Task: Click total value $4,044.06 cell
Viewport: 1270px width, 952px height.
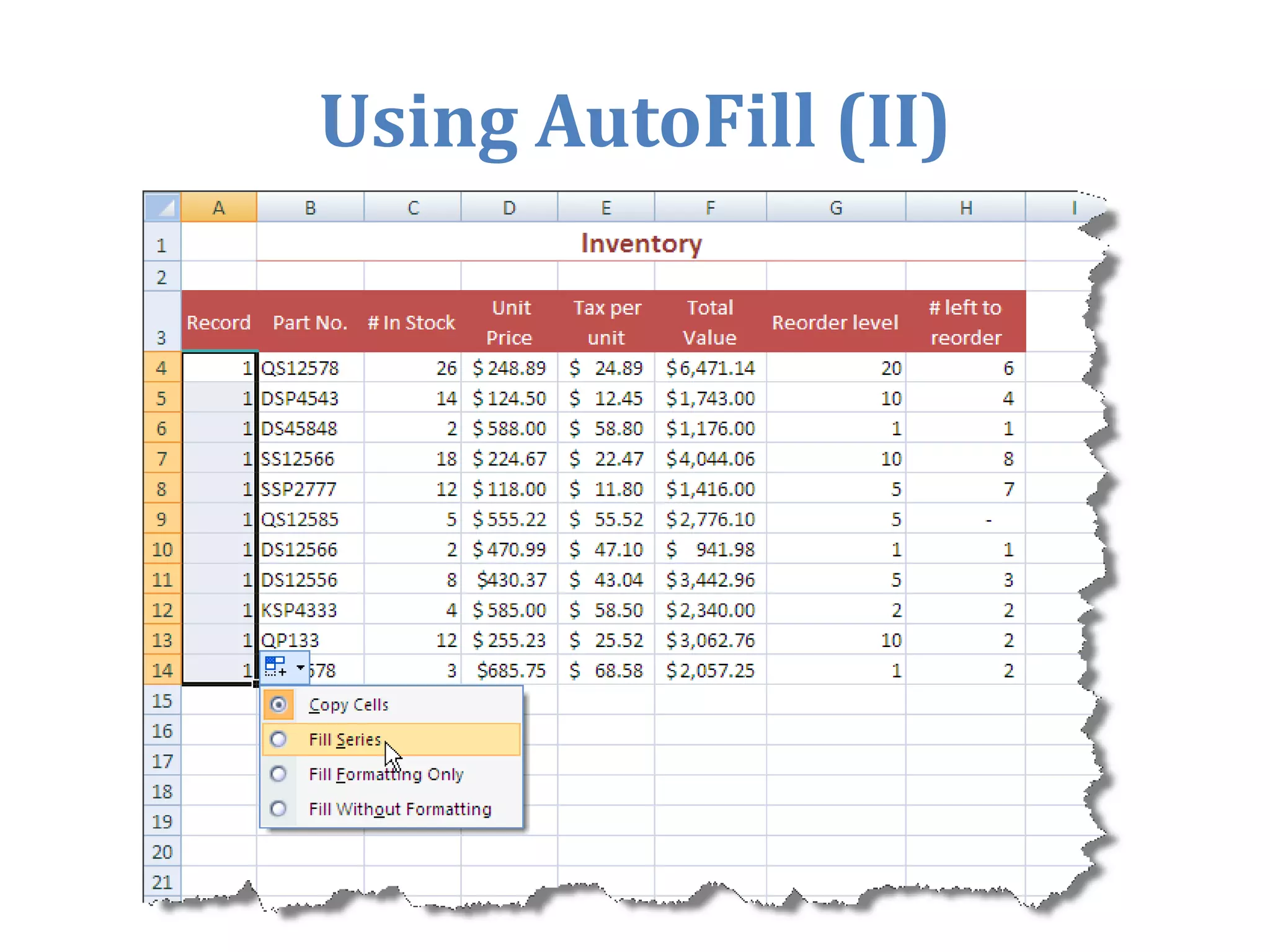Action: point(711,459)
